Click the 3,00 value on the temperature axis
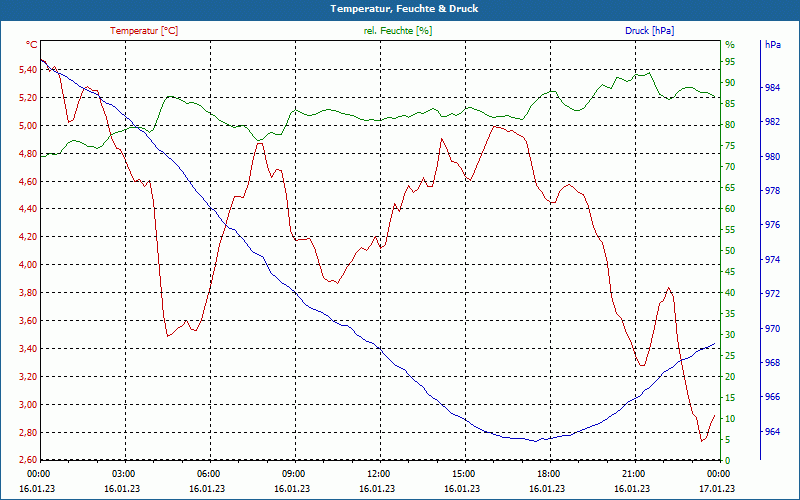The height and width of the screenshot is (500, 800). 28,405
